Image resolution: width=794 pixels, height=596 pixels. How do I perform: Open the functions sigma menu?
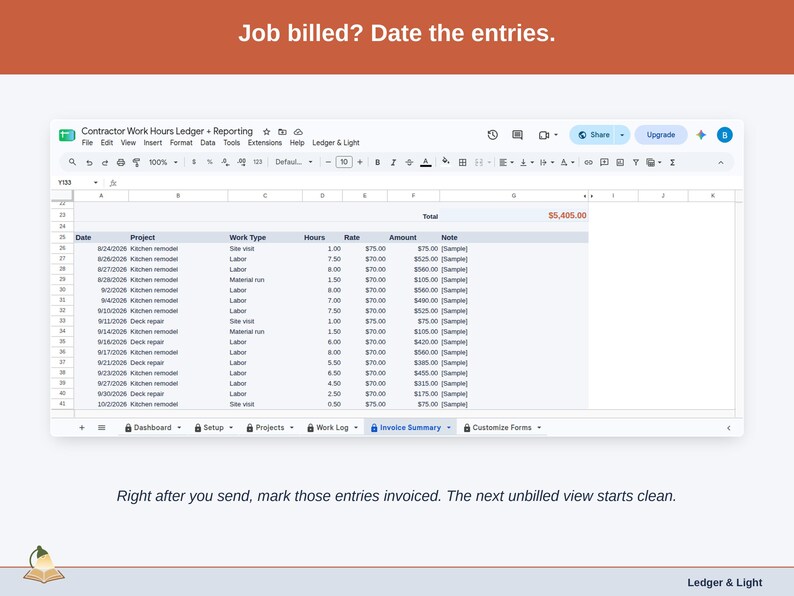tap(672, 163)
